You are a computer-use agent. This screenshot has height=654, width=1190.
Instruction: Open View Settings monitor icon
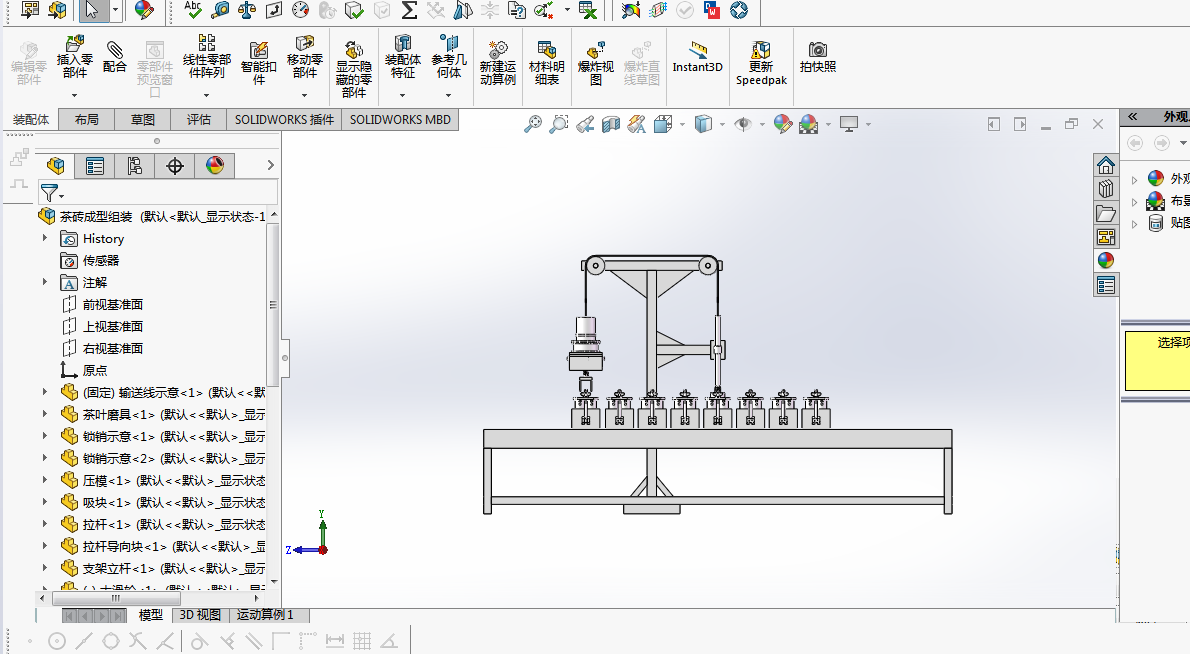[848, 124]
